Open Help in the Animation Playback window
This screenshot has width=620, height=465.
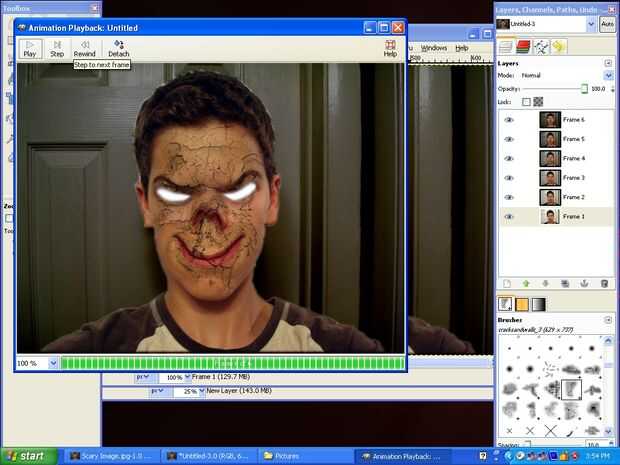point(390,49)
